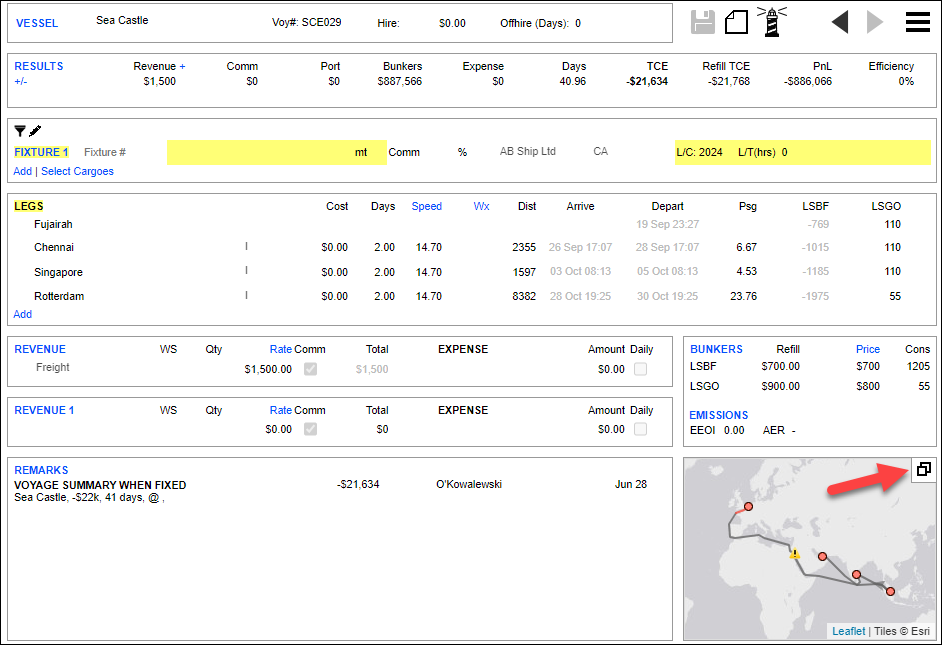Click the edit pencil icon above FIXTURE 1
This screenshot has height=645, width=942.
(x=36, y=131)
